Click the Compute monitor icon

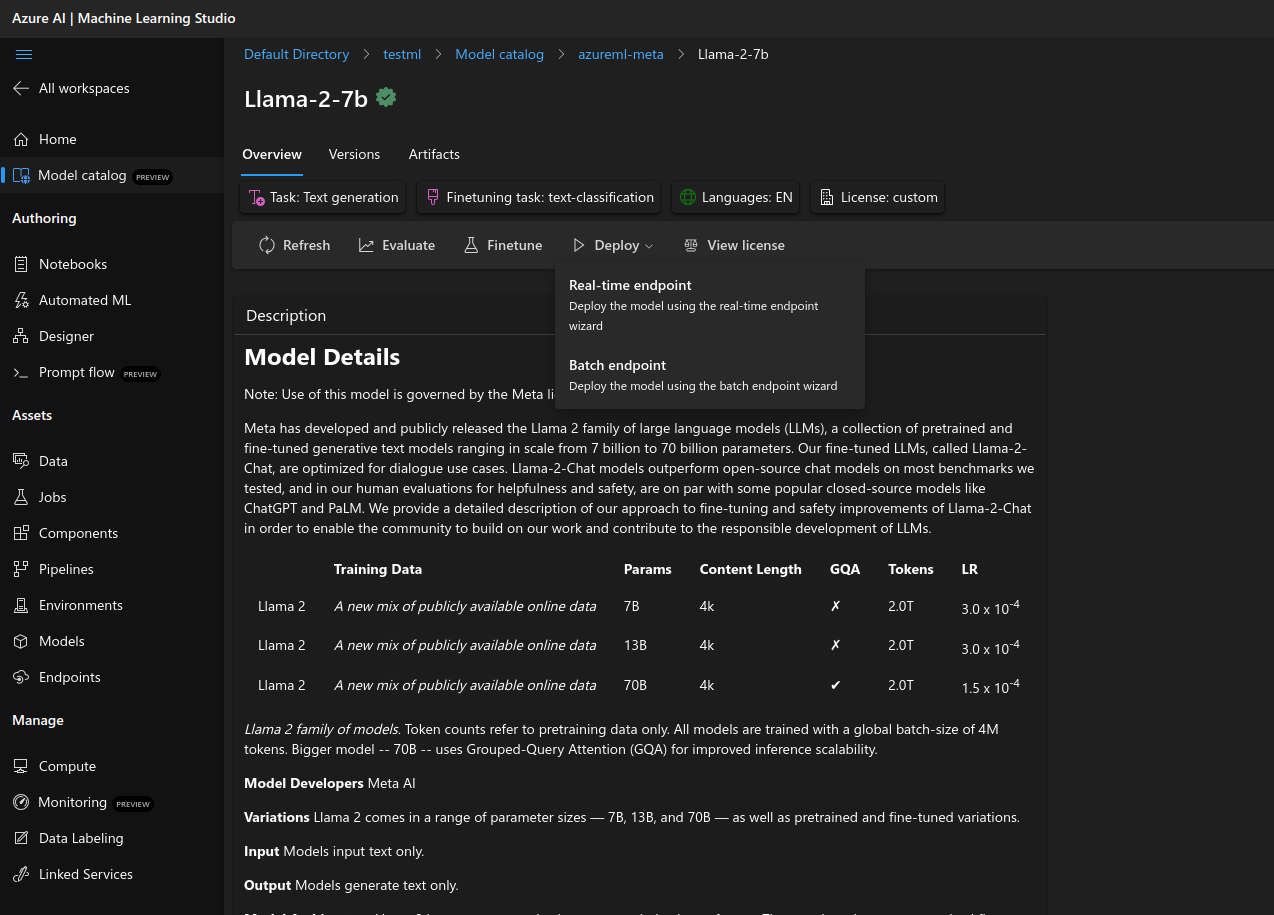[21, 766]
